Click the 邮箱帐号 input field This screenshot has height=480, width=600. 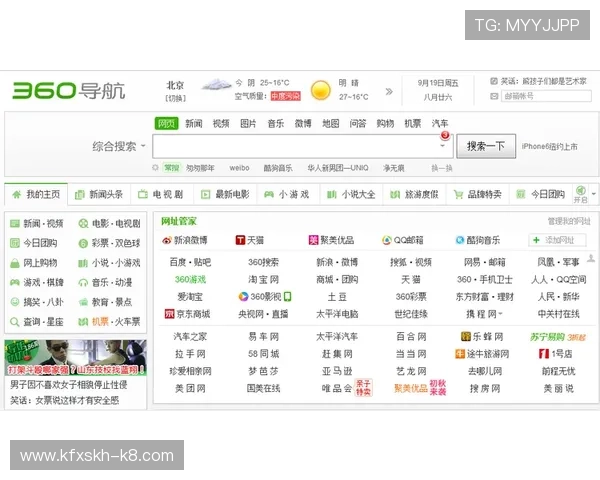coord(546,96)
